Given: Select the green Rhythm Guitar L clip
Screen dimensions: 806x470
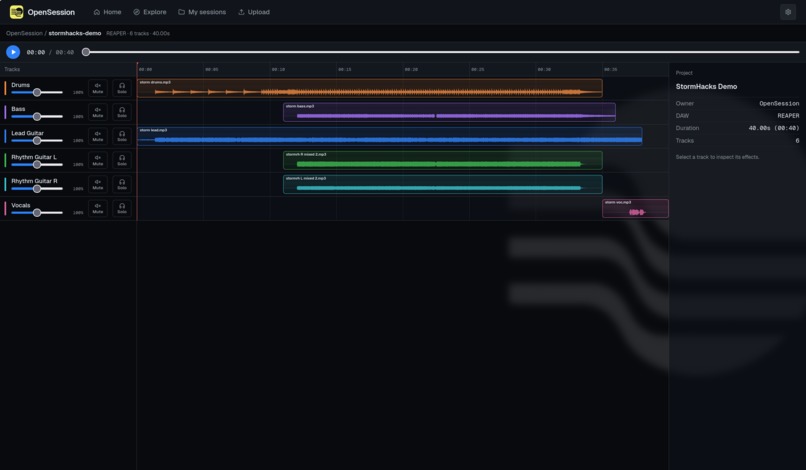Looking at the screenshot, I should pos(443,160).
